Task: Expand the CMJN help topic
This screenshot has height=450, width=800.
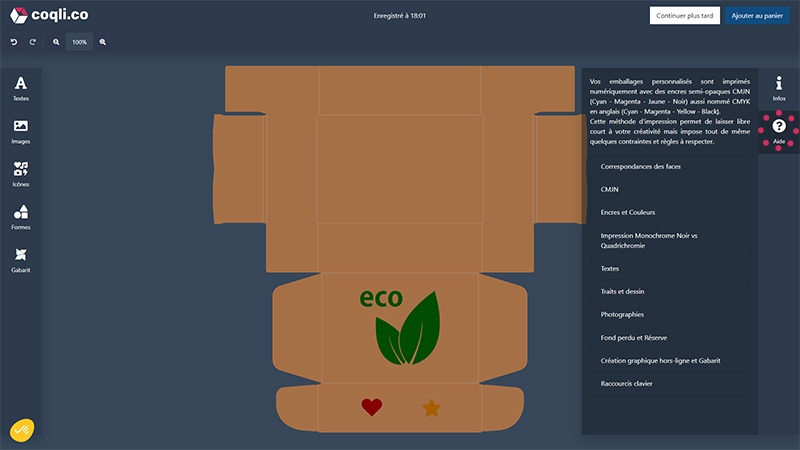Action: 670,189
